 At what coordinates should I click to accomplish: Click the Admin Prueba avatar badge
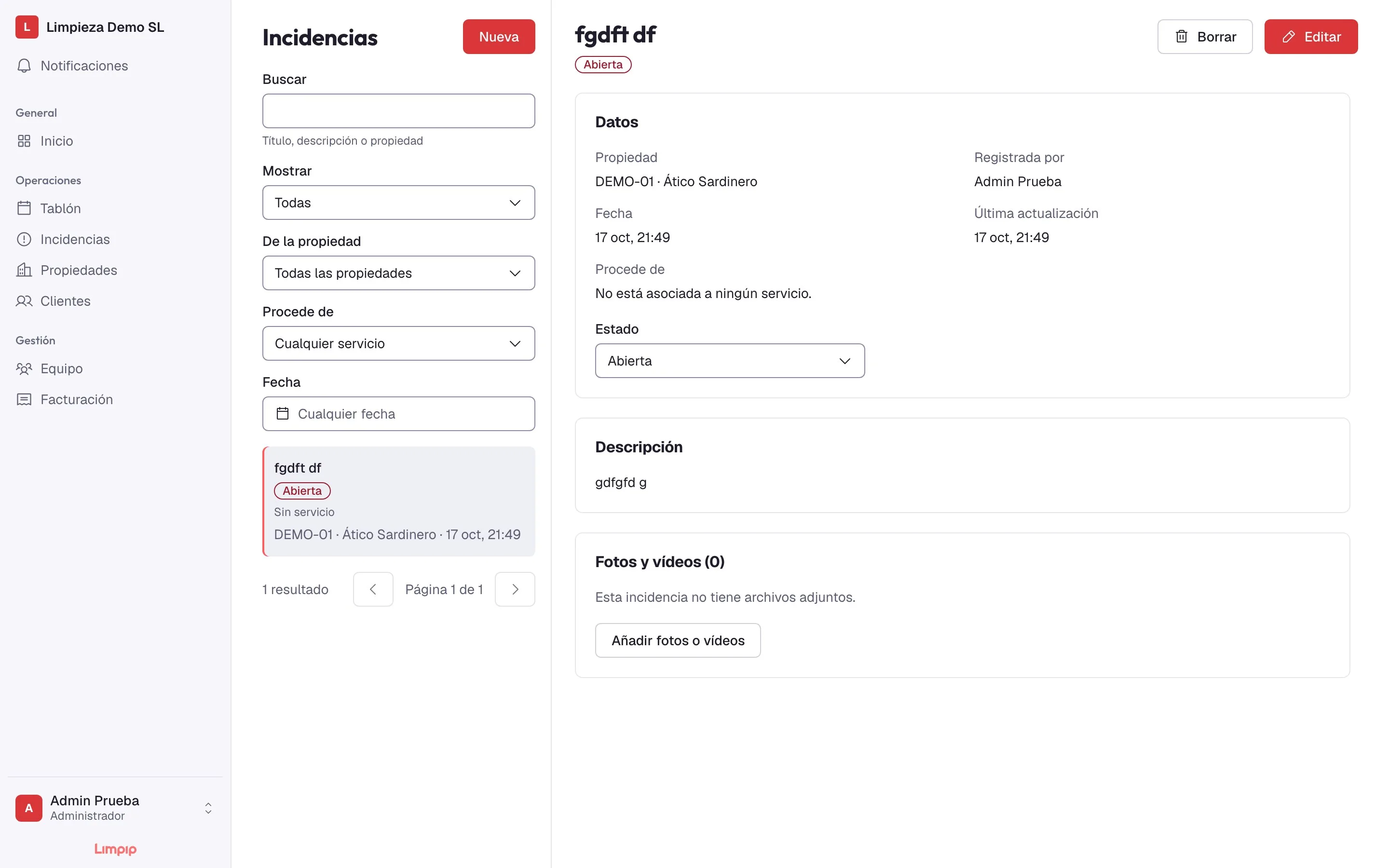coord(29,808)
